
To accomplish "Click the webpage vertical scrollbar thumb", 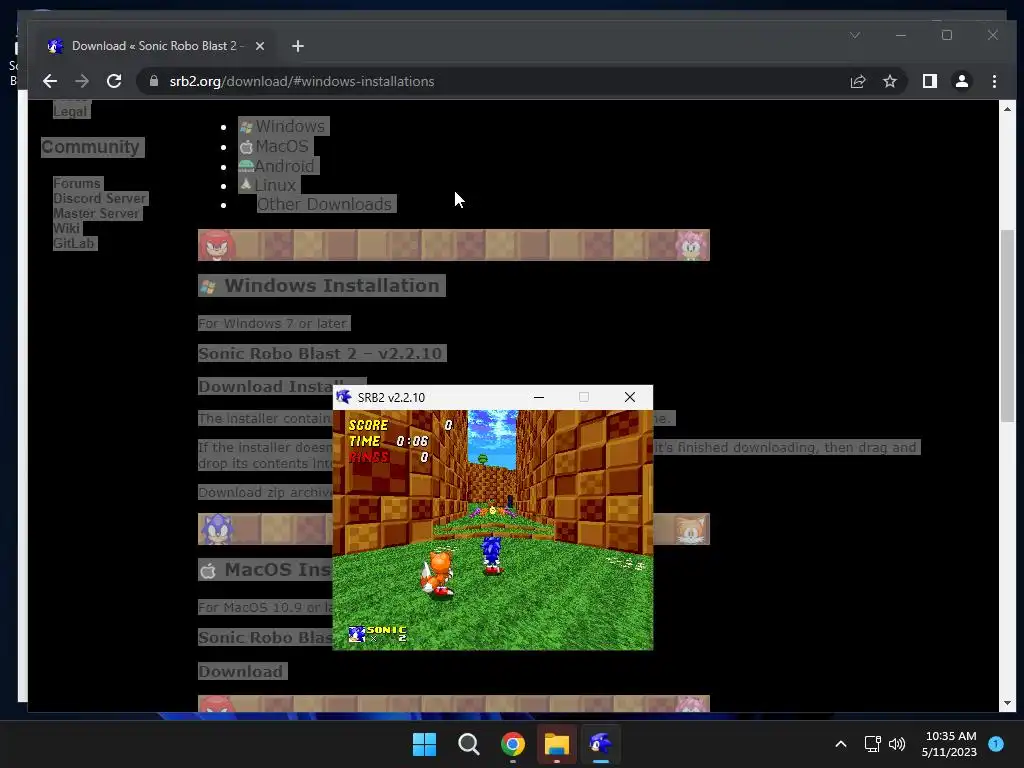I will coord(1007,326).
